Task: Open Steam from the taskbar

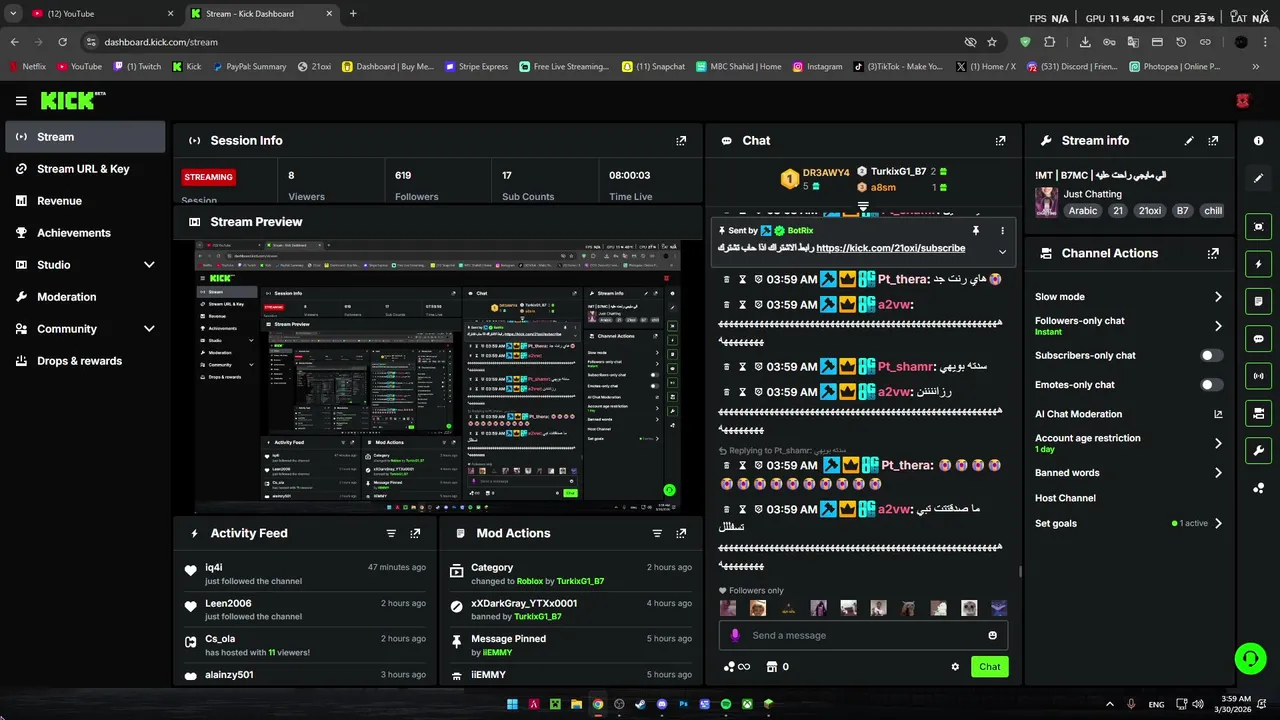Action: (640, 704)
